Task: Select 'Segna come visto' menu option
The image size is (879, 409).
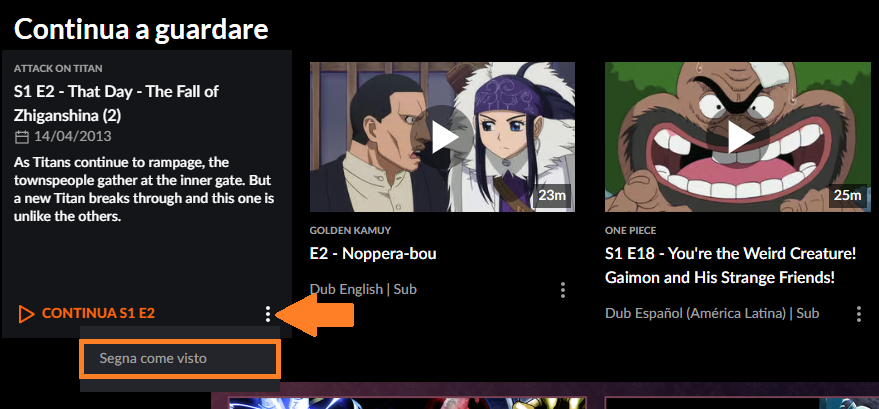Action: [179, 359]
